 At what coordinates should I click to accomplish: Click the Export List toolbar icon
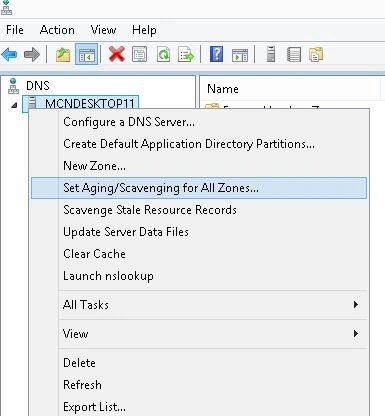coord(186,54)
